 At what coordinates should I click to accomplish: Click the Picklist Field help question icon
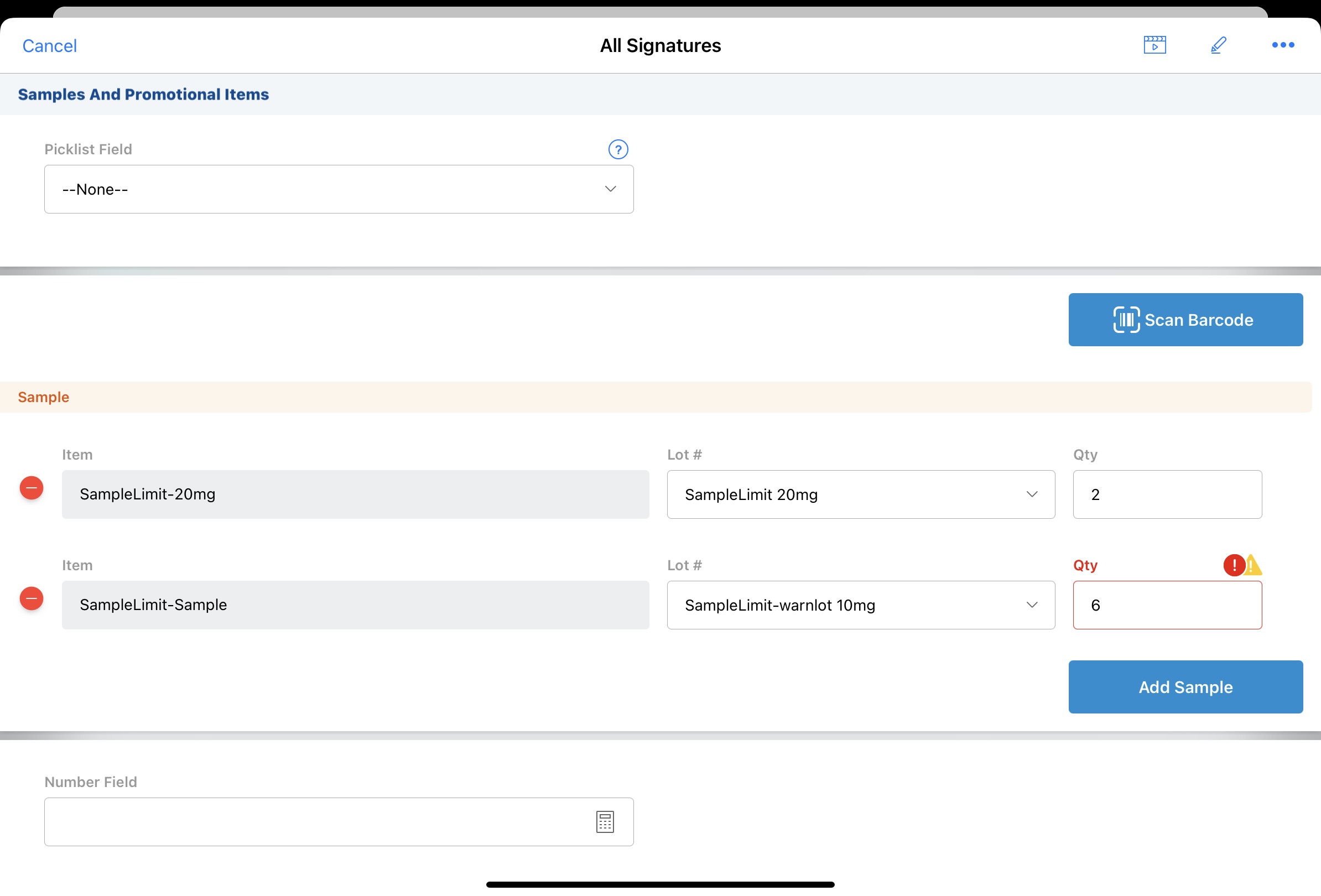(x=618, y=149)
